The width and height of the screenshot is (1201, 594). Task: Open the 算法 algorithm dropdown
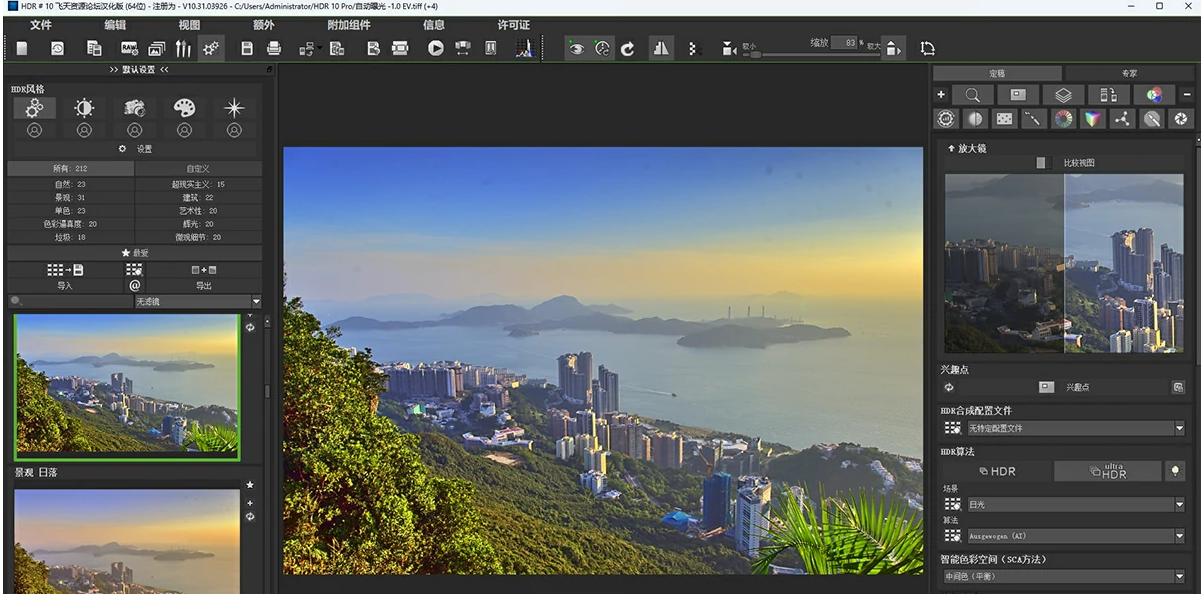[1075, 536]
